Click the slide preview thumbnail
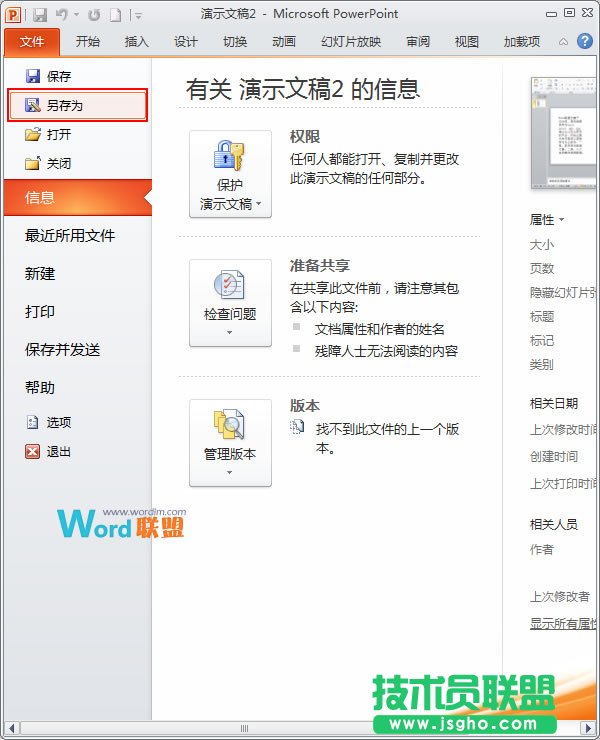Image resolution: width=600 pixels, height=740 pixels. click(x=563, y=134)
